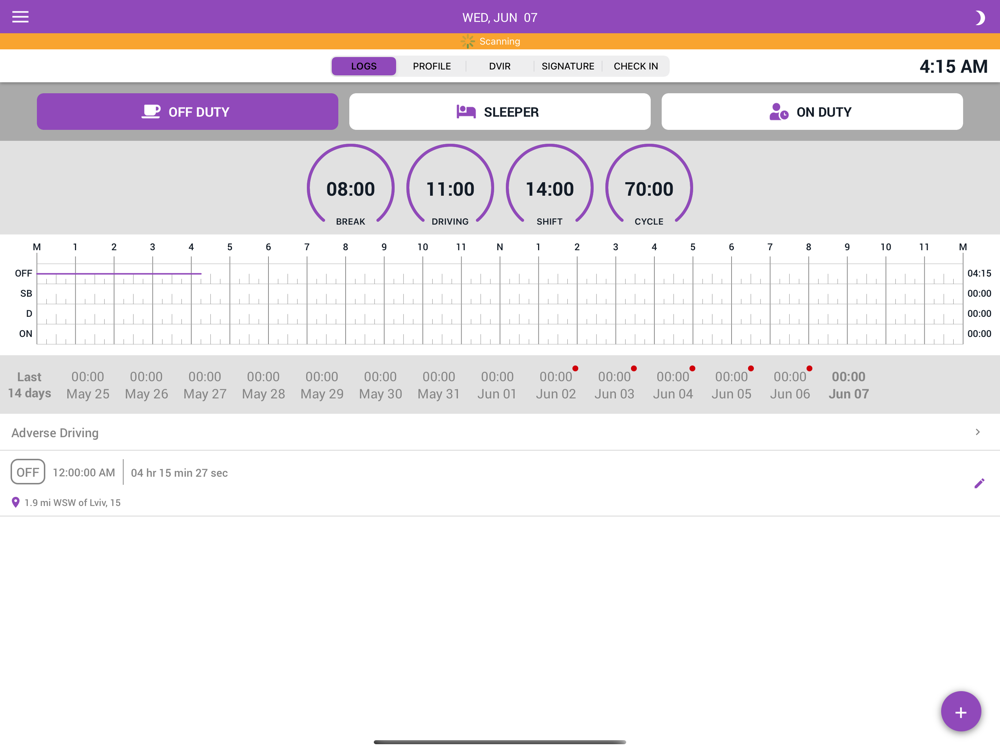Screen dimensions: 1000x750
Task: Tap the OFF status badge in event list
Action: click(x=28, y=472)
